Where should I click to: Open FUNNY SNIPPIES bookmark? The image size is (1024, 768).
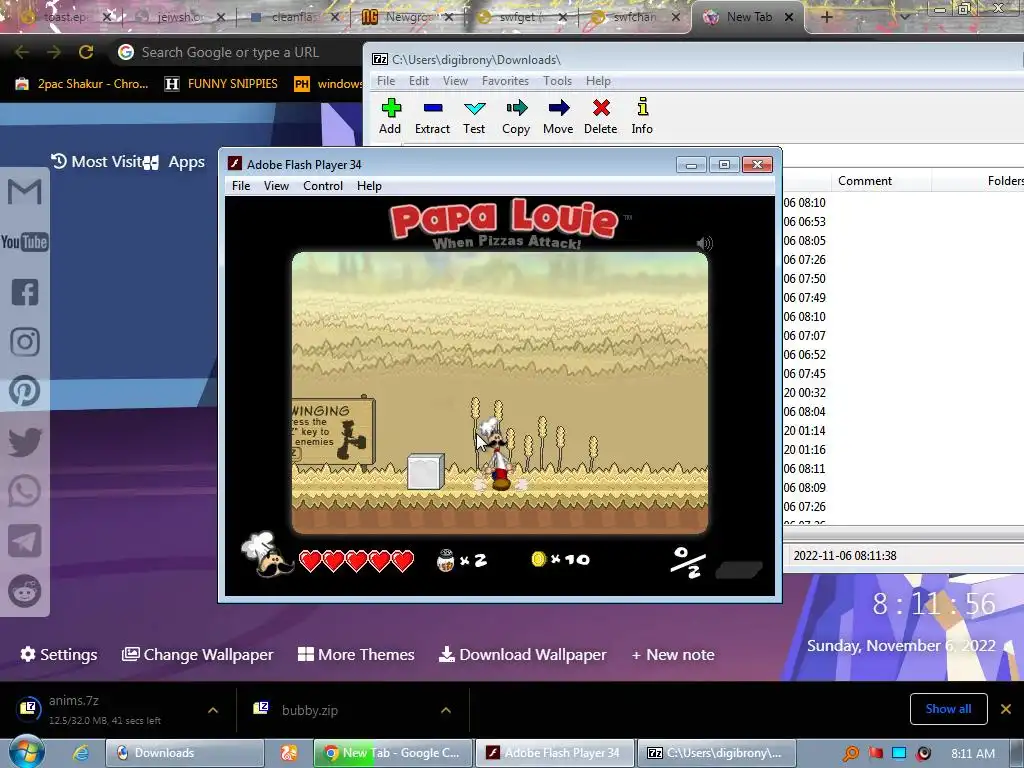click(222, 84)
